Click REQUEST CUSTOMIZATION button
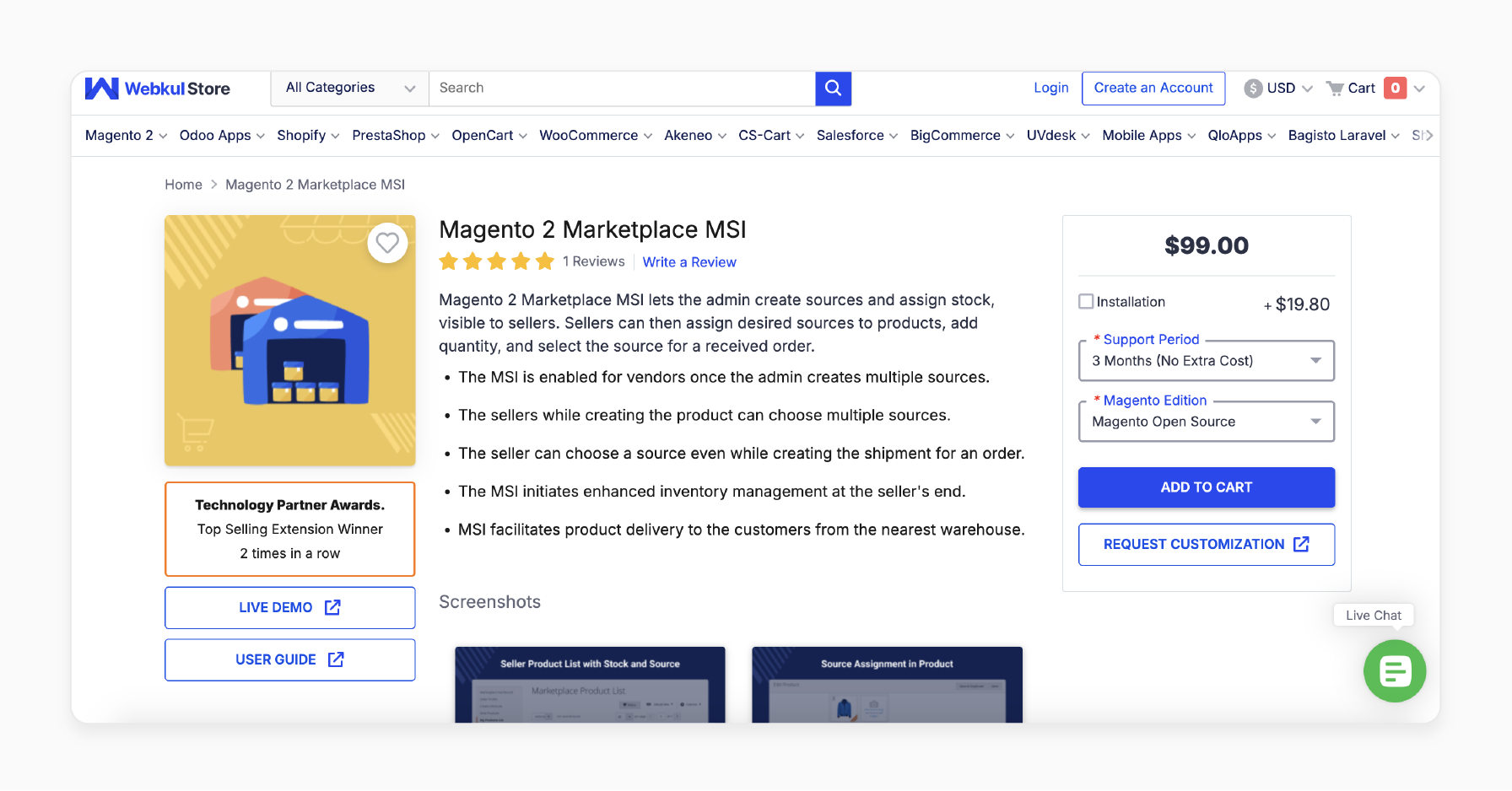This screenshot has height=791, width=1512. coord(1206,545)
